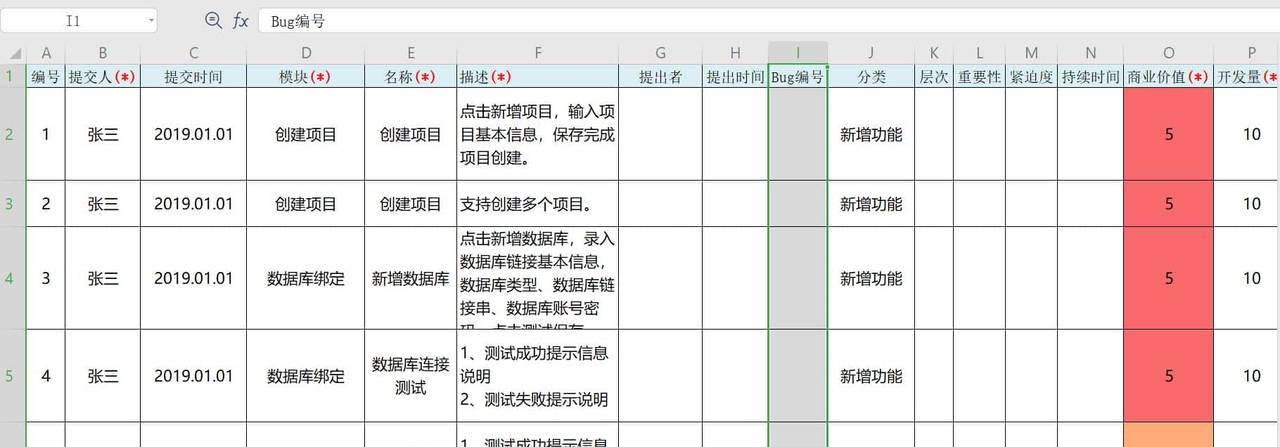Image resolution: width=1280 pixels, height=447 pixels.
Task: Click the 编号 value 3 cell
Action: pyautogui.click(x=45, y=278)
